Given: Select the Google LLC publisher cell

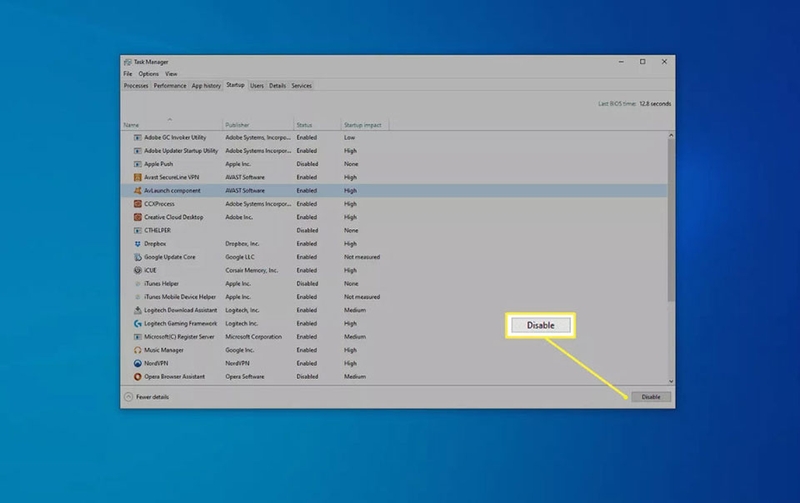Looking at the screenshot, I should coord(240,257).
